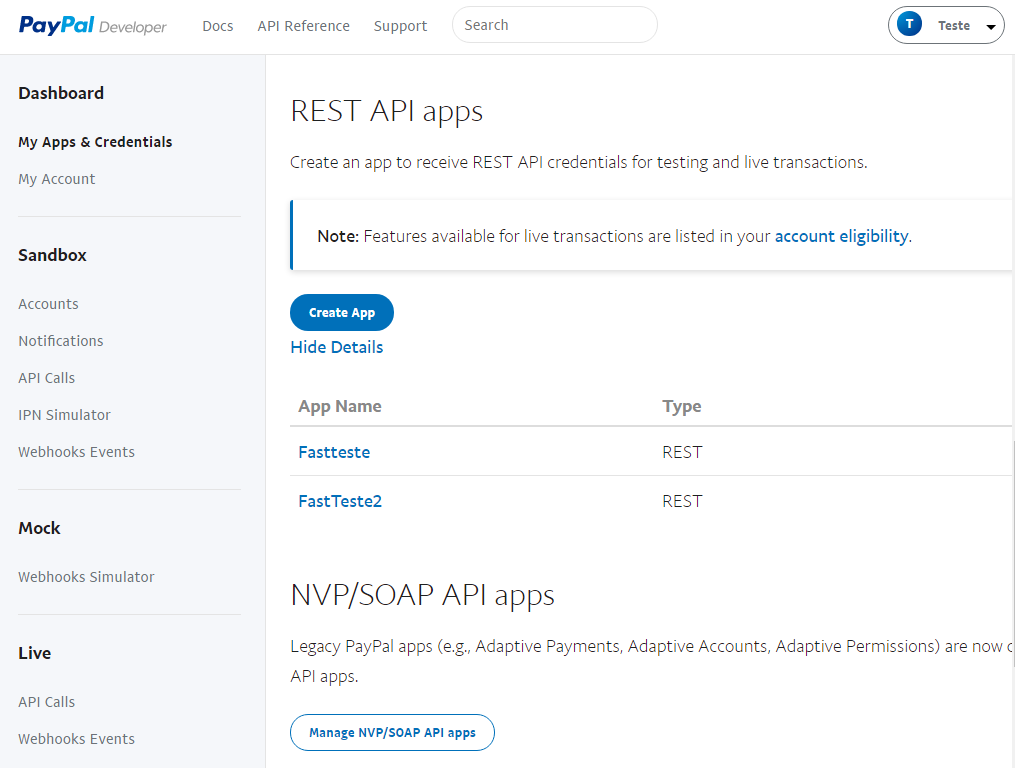Open the Support menu item
This screenshot has height=768, width=1015.
click(400, 26)
